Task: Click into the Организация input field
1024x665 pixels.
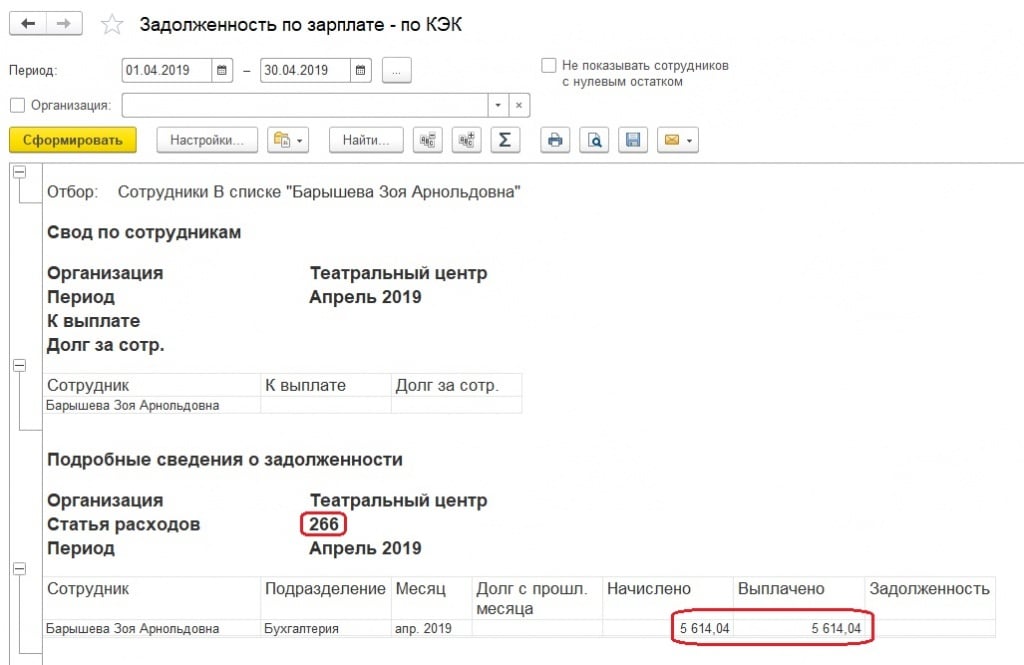Action: [305, 105]
